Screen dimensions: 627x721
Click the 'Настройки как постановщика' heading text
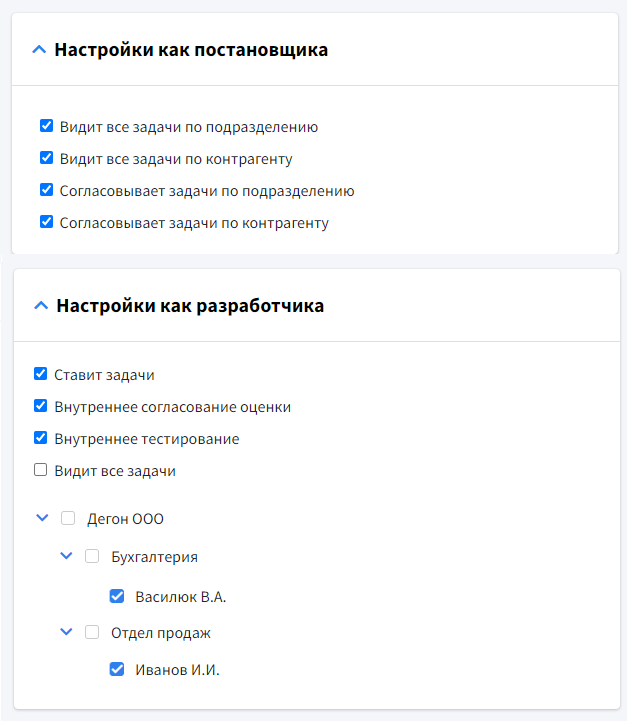pos(191,49)
